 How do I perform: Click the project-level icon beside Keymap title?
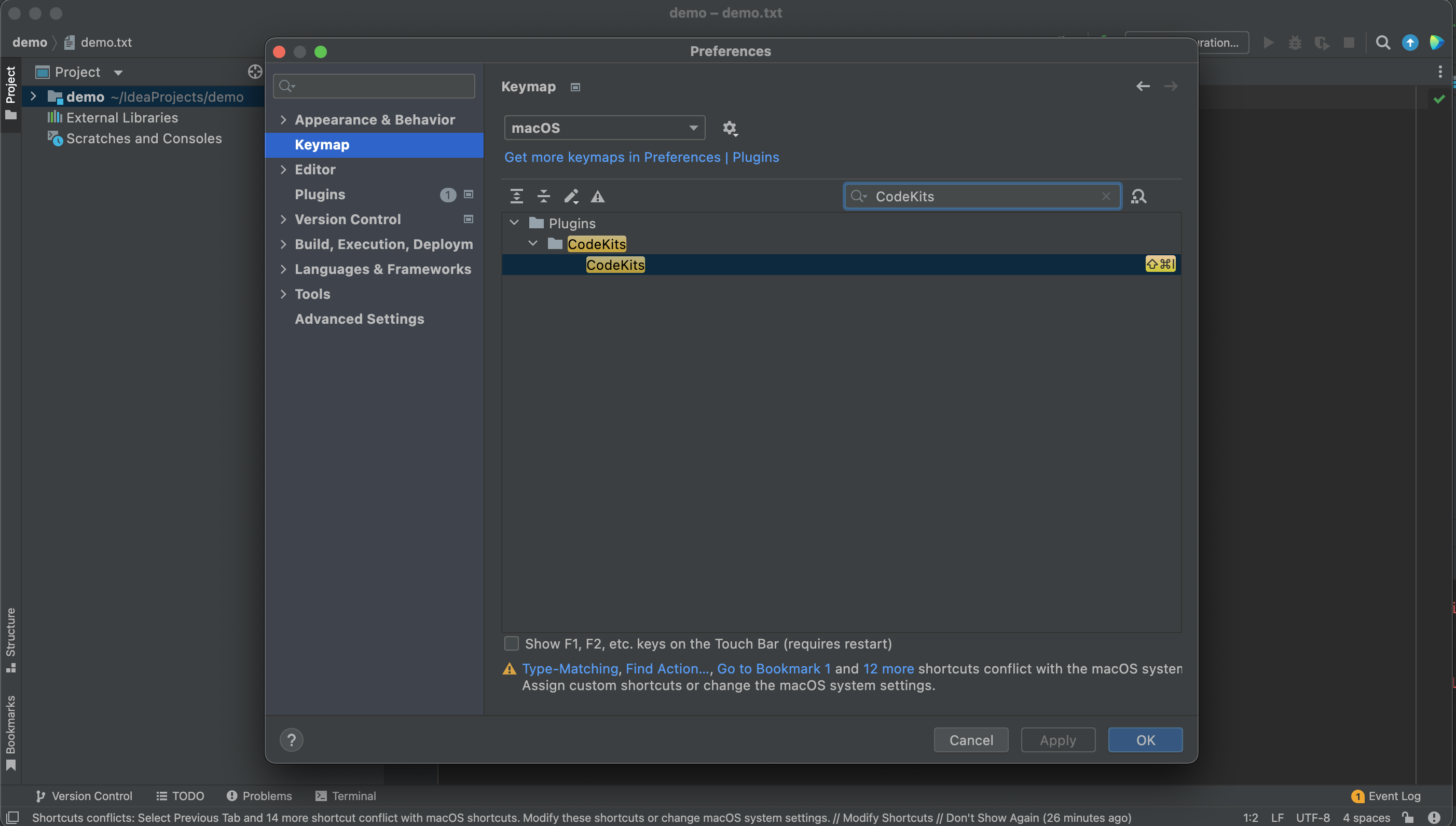pyautogui.click(x=575, y=87)
